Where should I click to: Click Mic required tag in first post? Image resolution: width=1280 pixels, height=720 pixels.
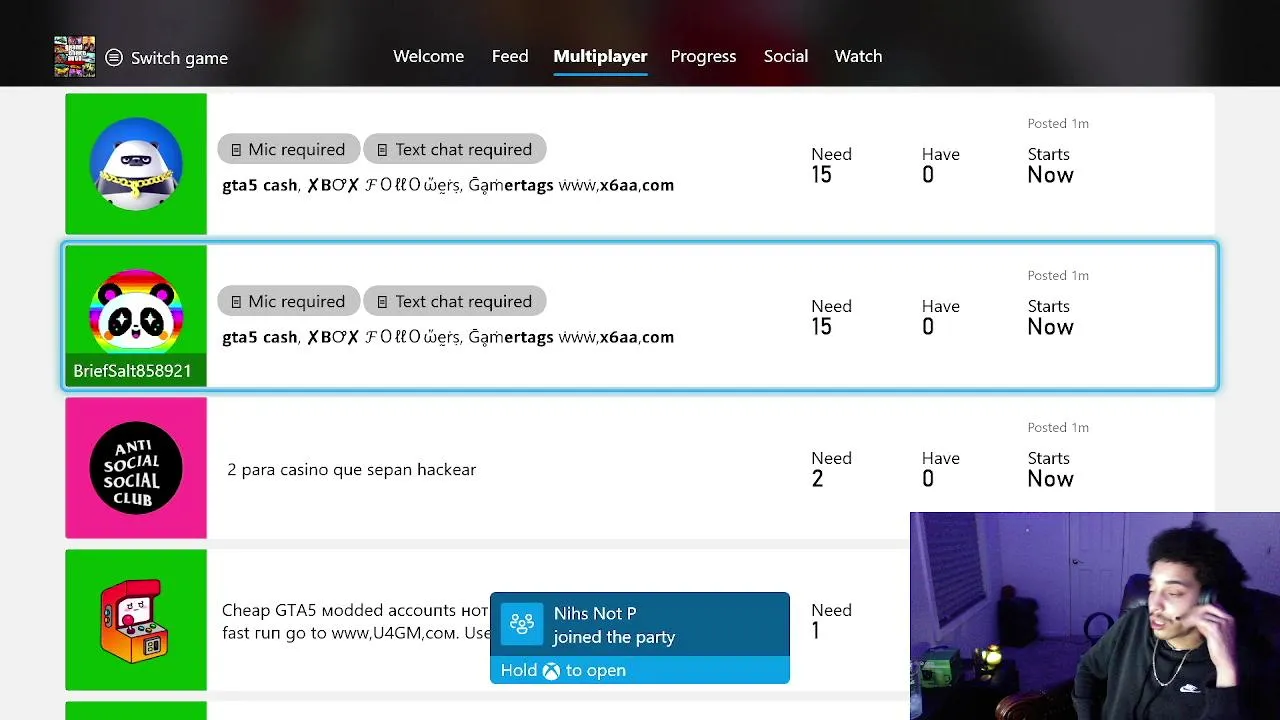tap(288, 149)
